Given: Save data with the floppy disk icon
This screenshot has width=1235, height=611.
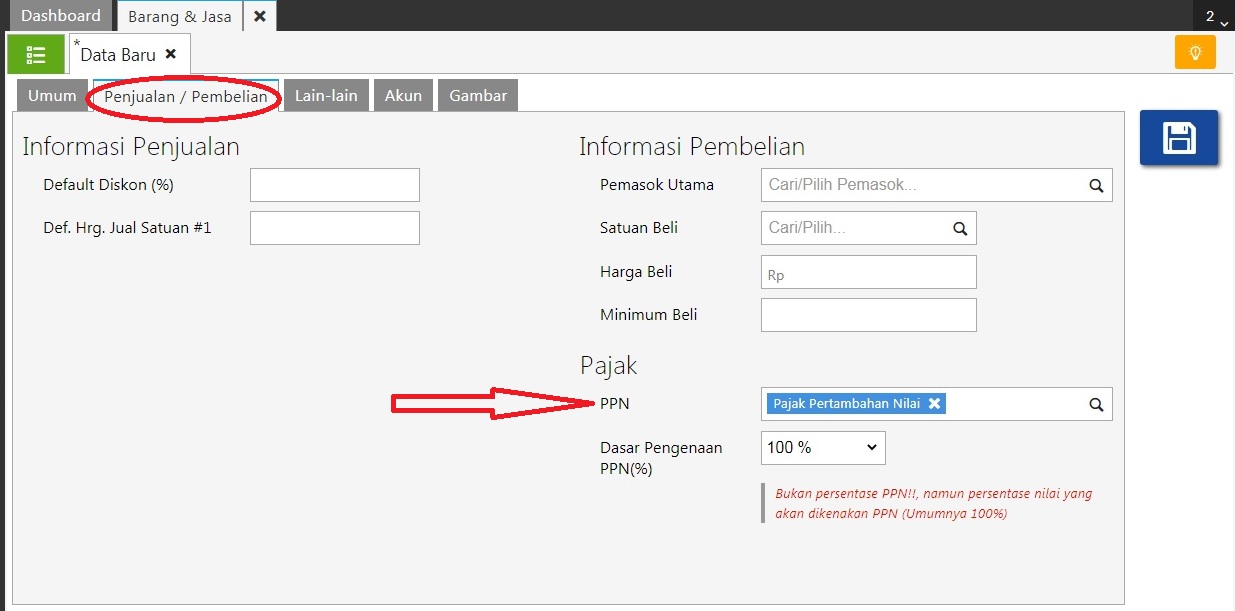Looking at the screenshot, I should tap(1179, 137).
